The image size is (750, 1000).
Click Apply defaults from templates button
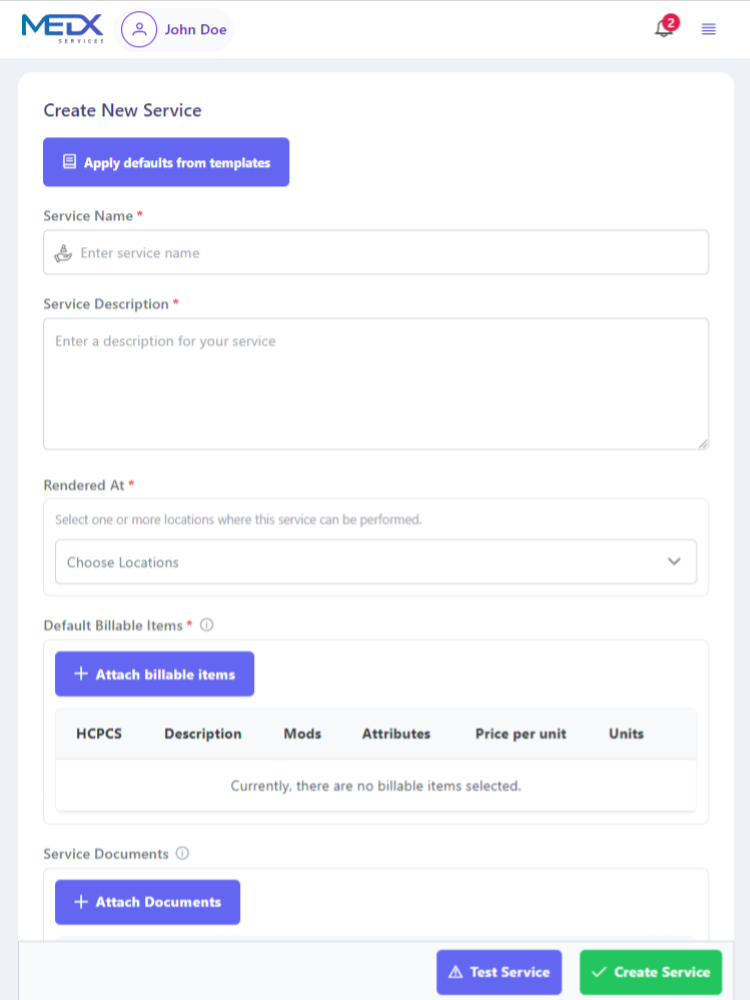(166, 162)
